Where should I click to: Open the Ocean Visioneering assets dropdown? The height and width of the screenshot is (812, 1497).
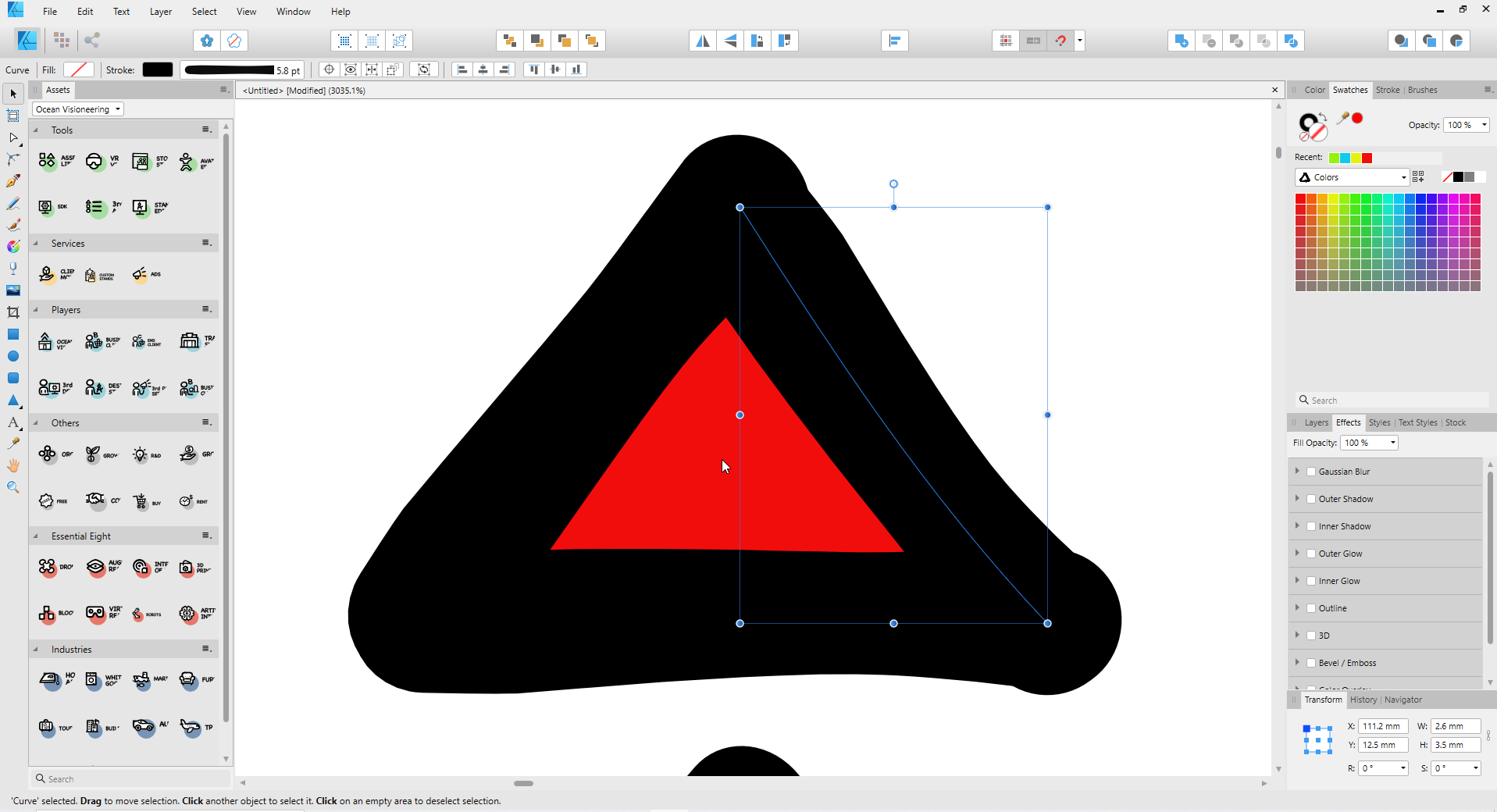coord(78,109)
